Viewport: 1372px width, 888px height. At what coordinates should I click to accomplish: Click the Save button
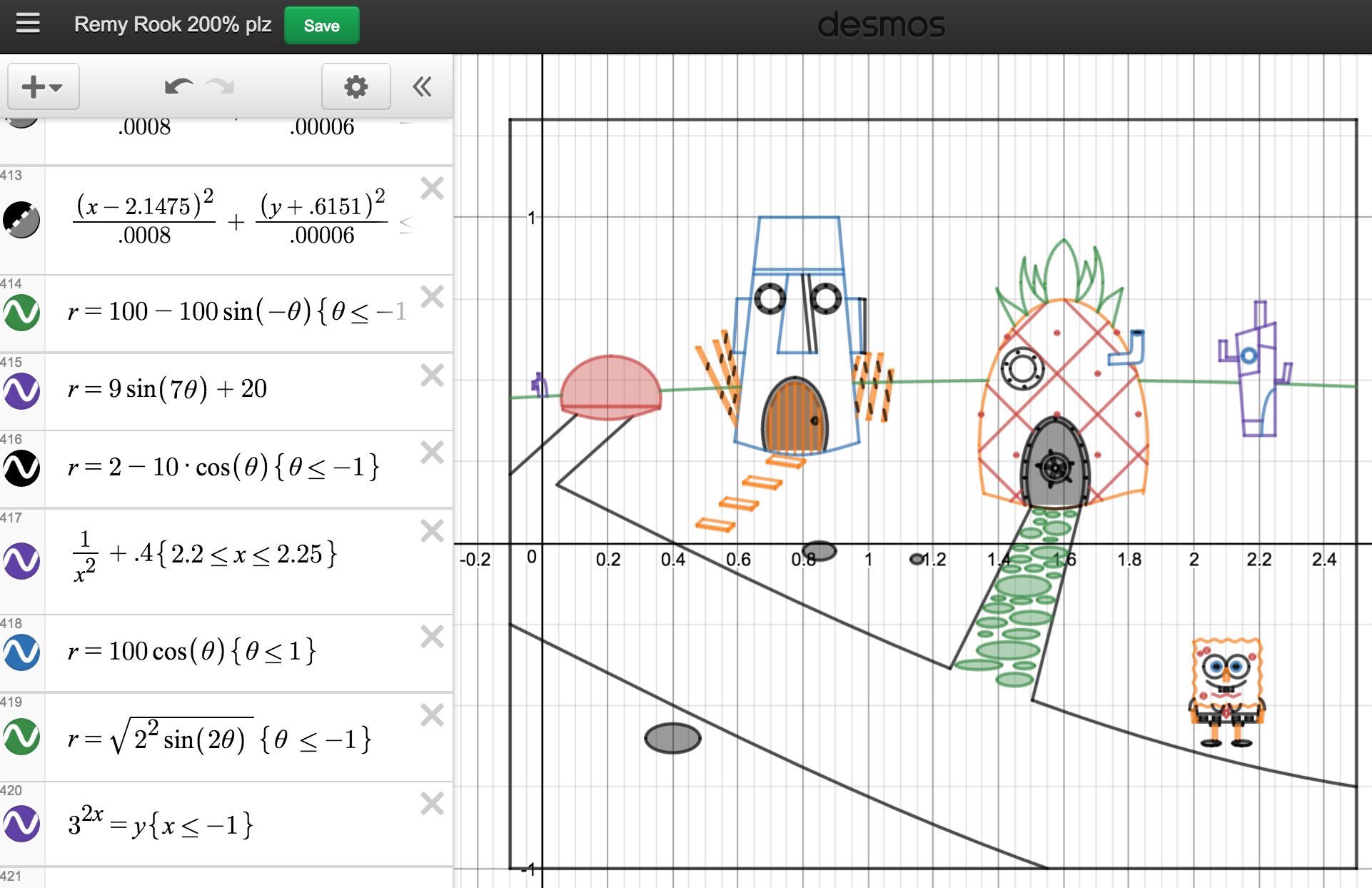(321, 26)
